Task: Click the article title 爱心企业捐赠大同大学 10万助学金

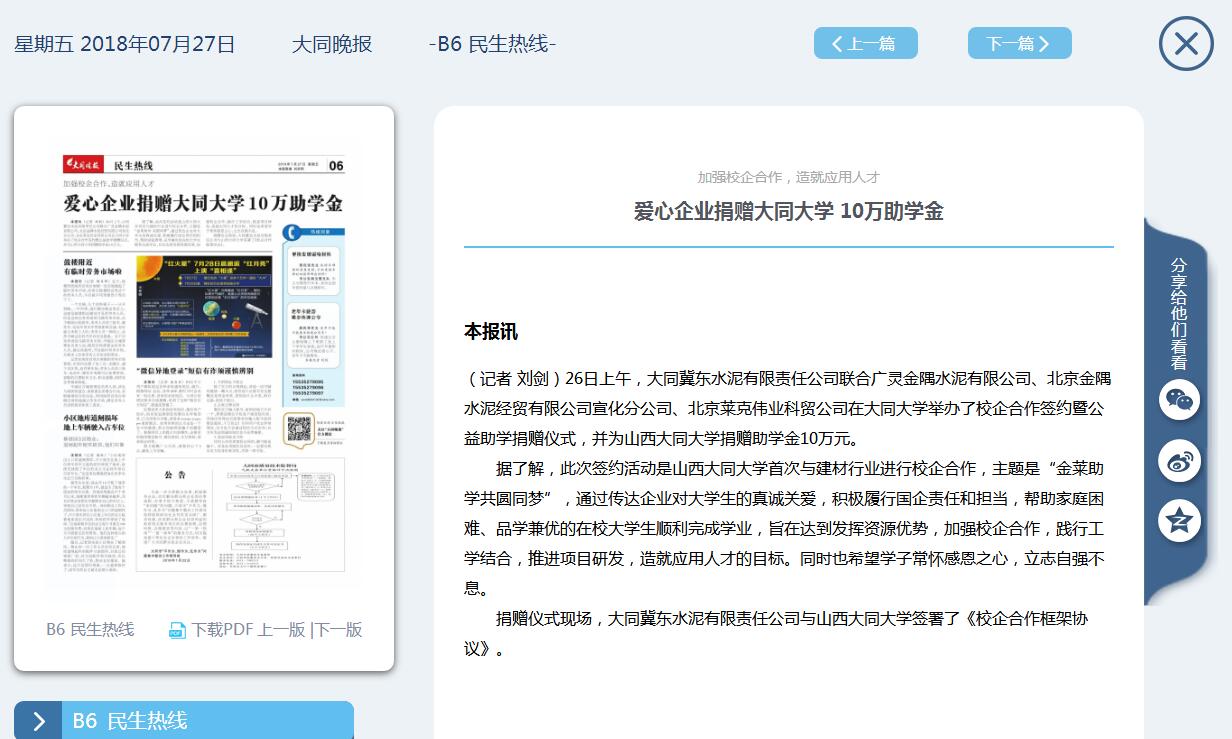Action: [x=788, y=211]
